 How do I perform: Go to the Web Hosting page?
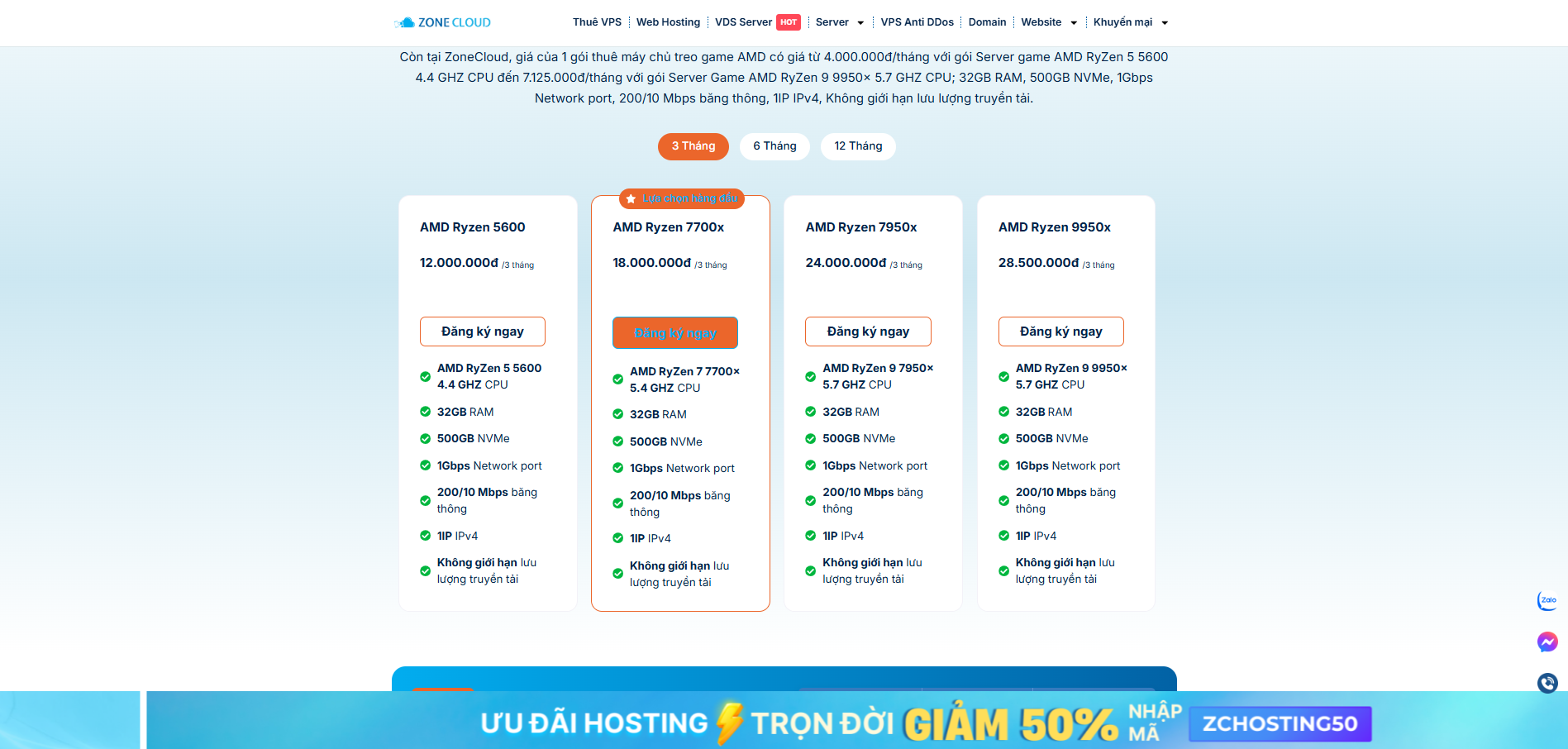(668, 22)
